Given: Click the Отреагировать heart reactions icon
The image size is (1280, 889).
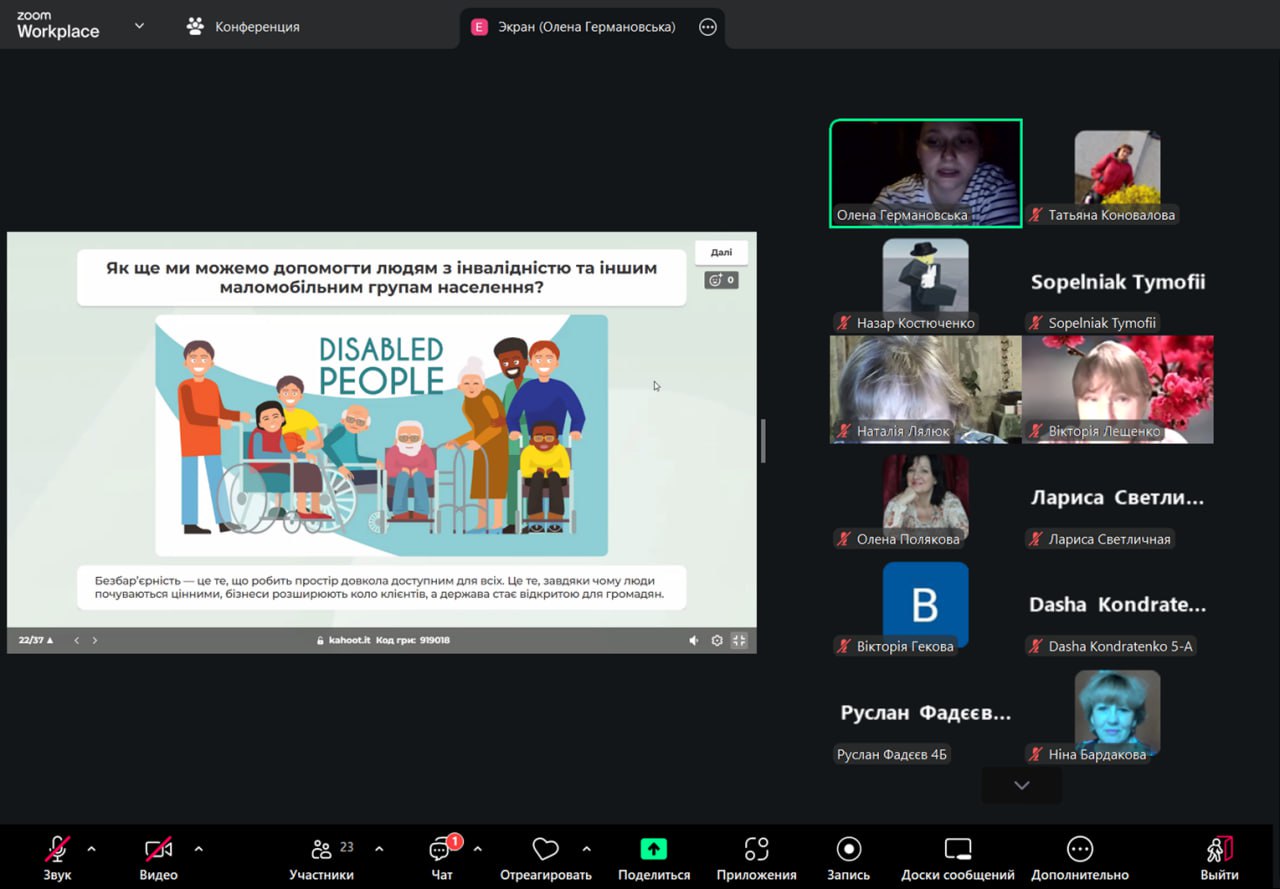Looking at the screenshot, I should pyautogui.click(x=545, y=850).
